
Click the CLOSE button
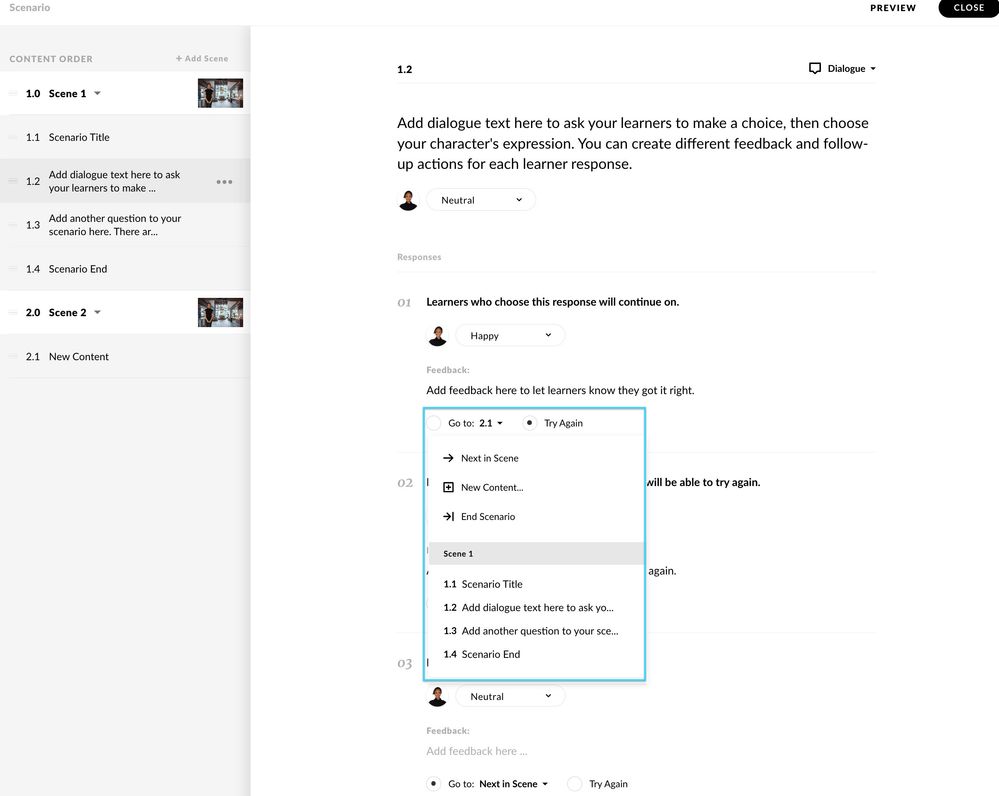pyautogui.click(x=968, y=8)
